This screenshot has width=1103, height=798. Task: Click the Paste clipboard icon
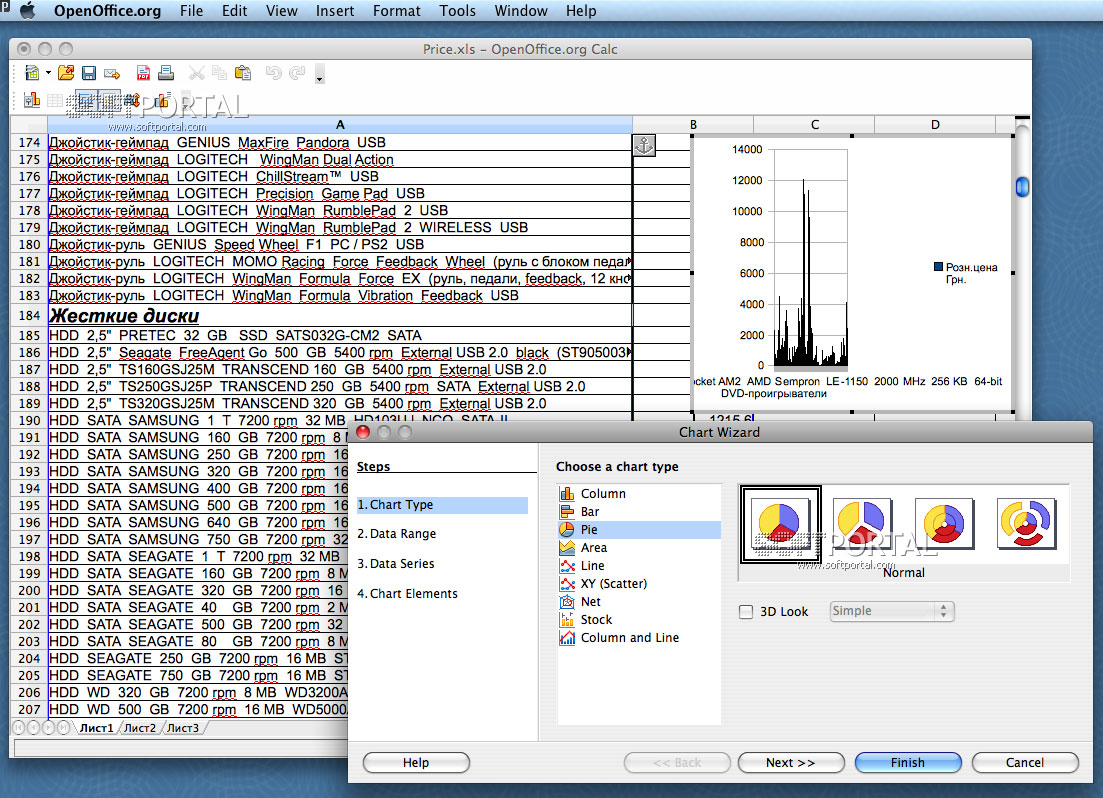(242, 73)
